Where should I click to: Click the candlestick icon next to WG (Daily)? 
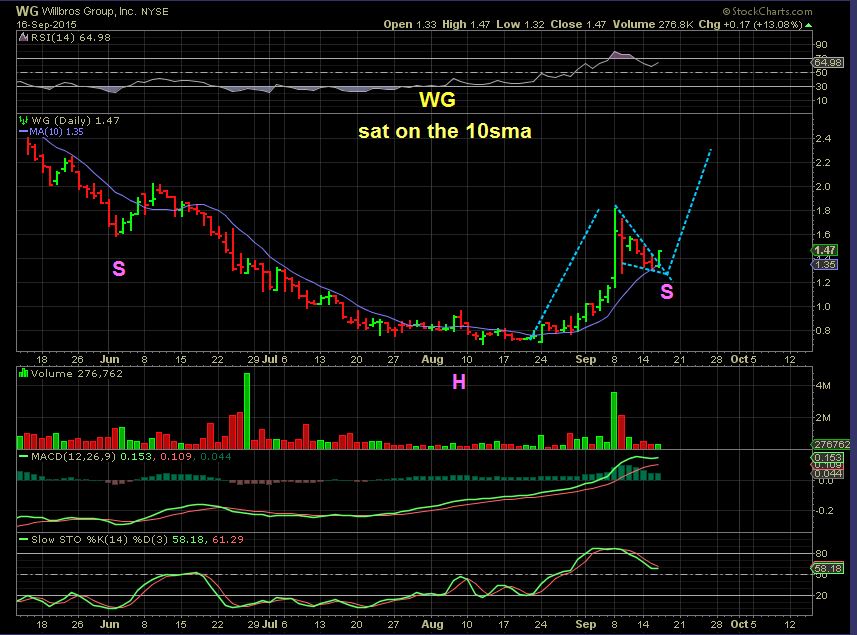click(24, 120)
